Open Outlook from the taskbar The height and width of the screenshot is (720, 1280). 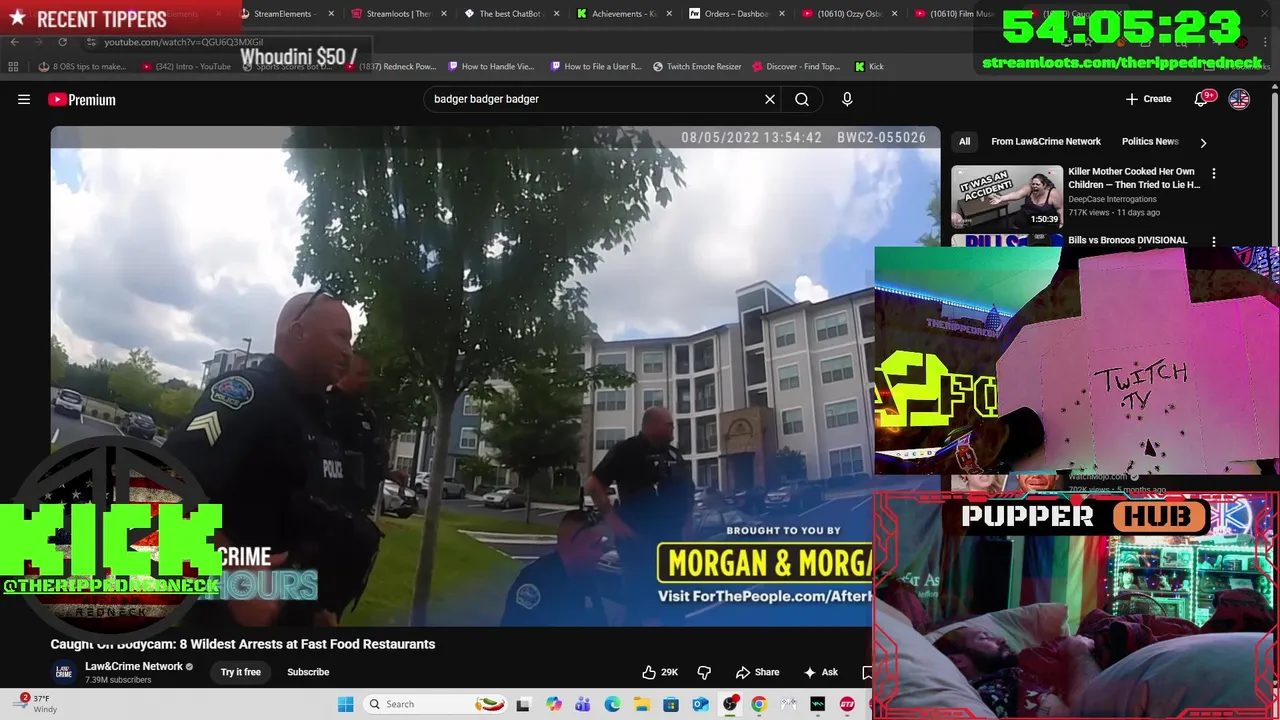(700, 704)
